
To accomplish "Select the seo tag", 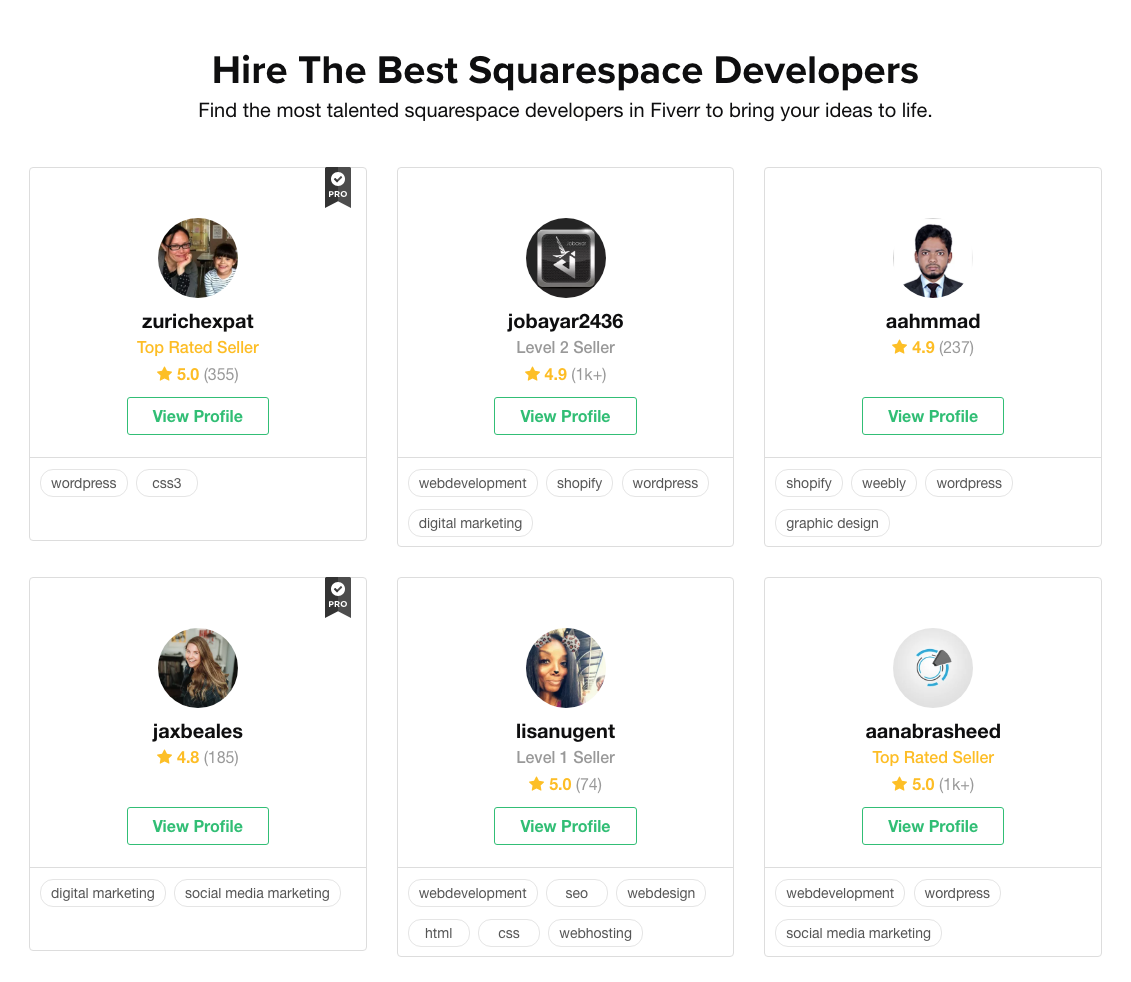I will coord(576,893).
